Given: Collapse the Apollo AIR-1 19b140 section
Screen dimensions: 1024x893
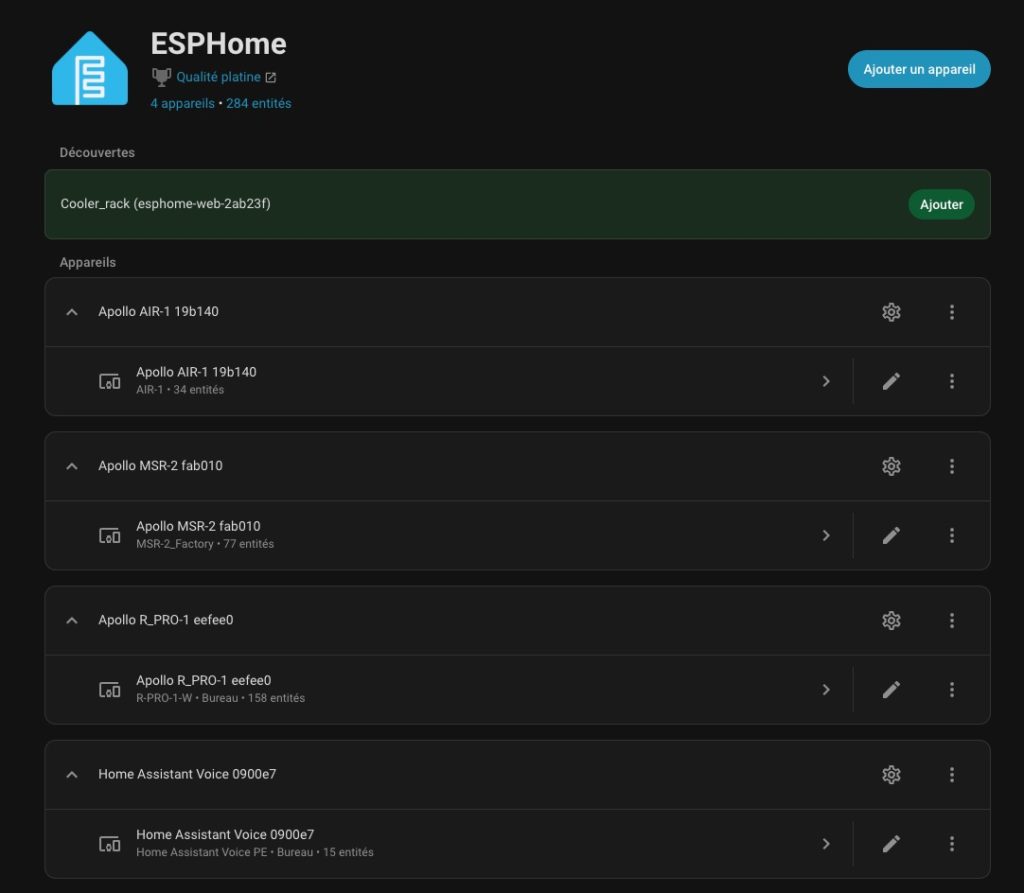Looking at the screenshot, I should tap(71, 312).
